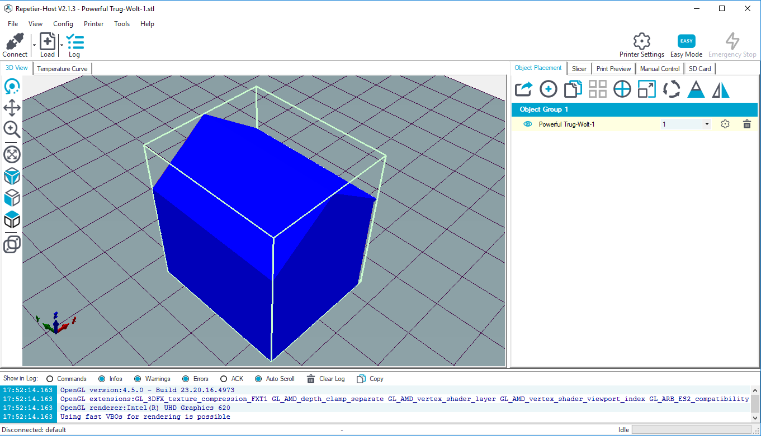Toggle parallel projection icon
The width and height of the screenshot is (761, 436).
(12, 244)
